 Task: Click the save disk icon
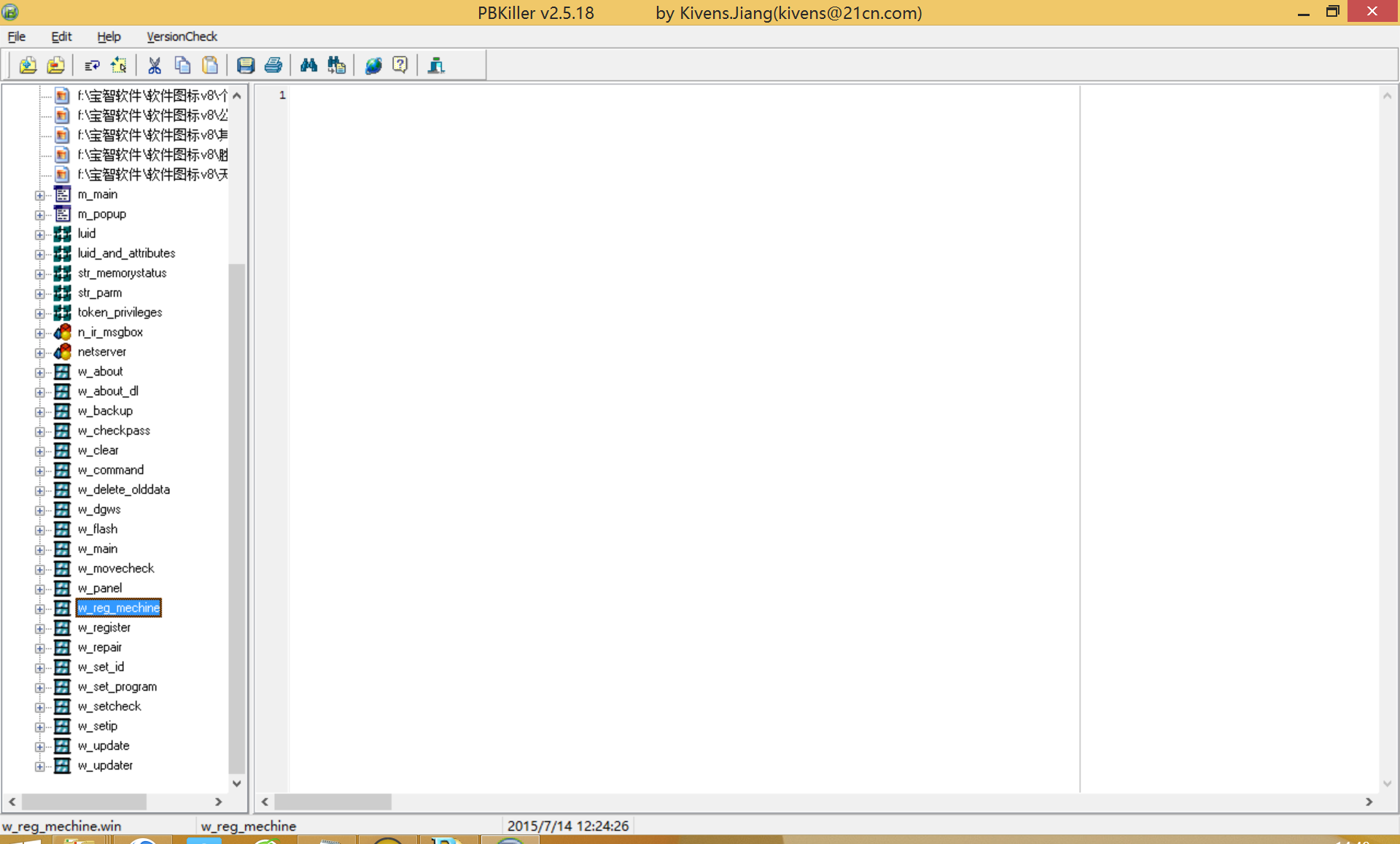[x=246, y=66]
